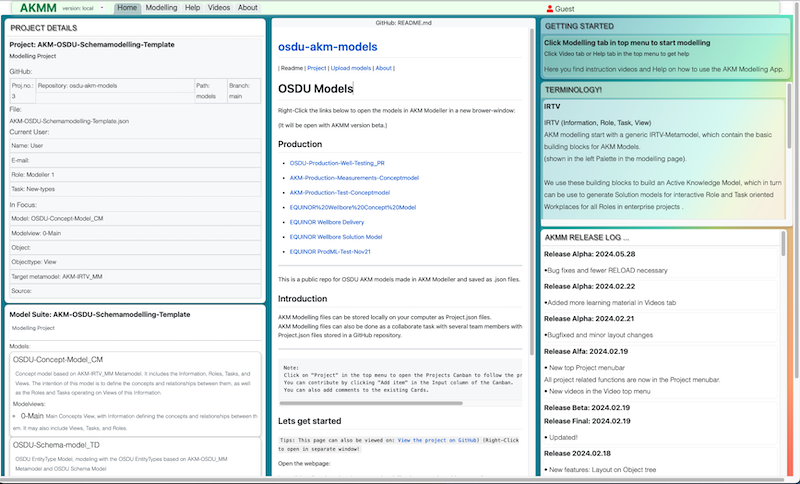Click the AKMM RELEASE LOG header
Screen dimensions: 800x484
pyautogui.click(x=587, y=238)
